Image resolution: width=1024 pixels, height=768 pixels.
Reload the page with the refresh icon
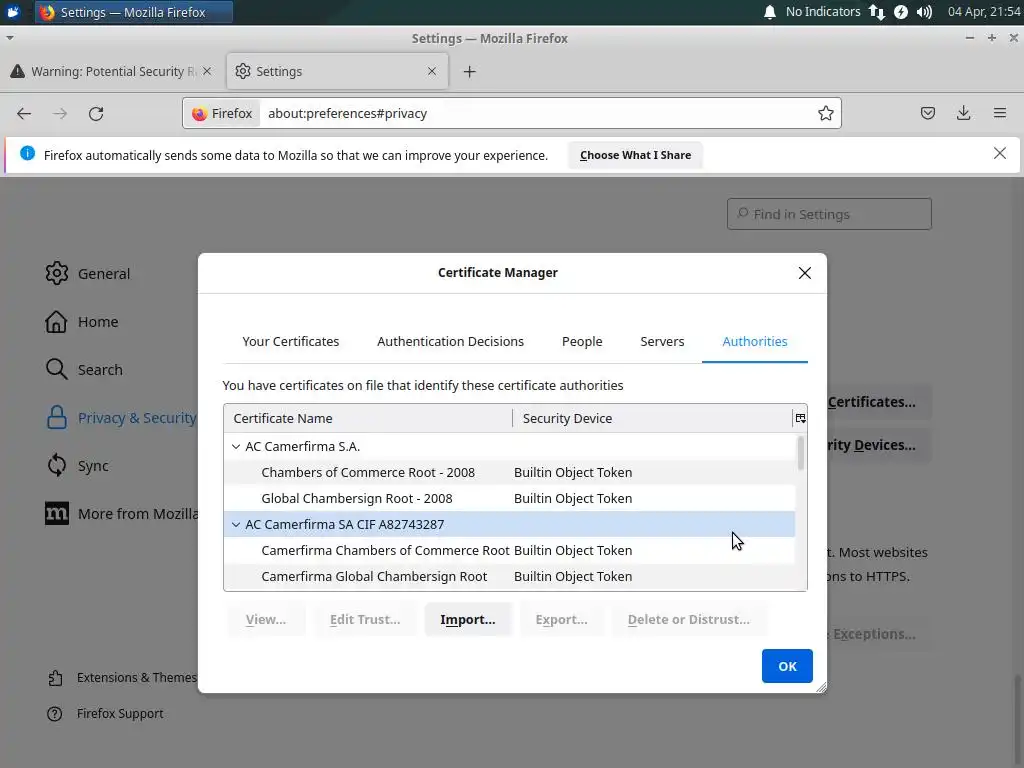coord(96,114)
